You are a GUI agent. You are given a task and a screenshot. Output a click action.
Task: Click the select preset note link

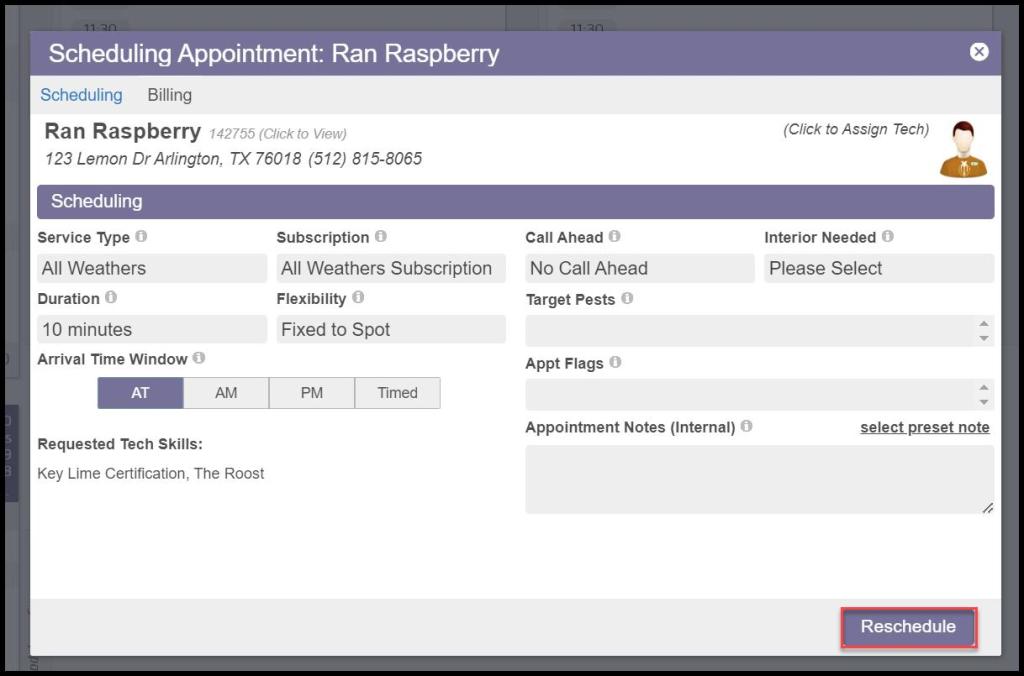tap(924, 427)
